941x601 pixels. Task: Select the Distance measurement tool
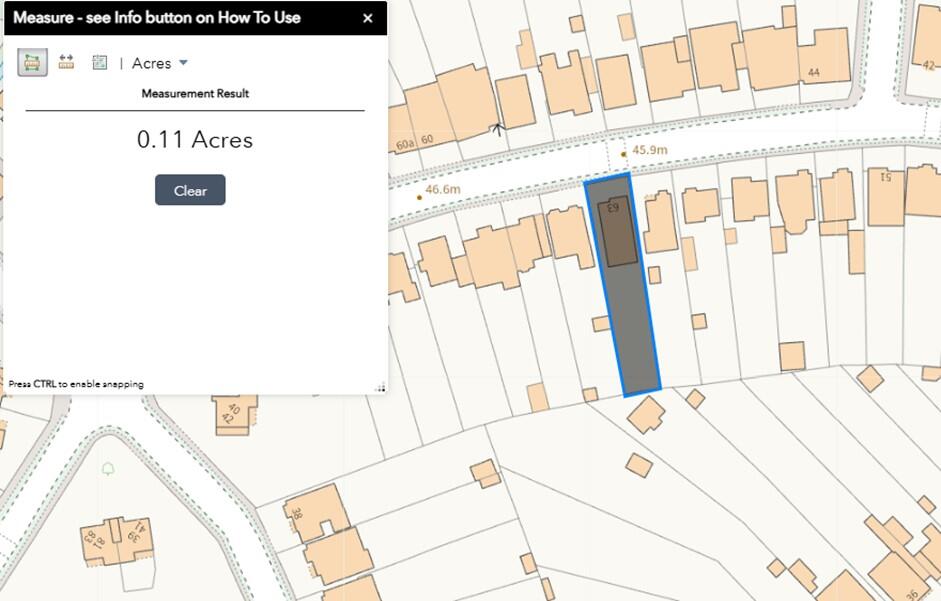66,63
